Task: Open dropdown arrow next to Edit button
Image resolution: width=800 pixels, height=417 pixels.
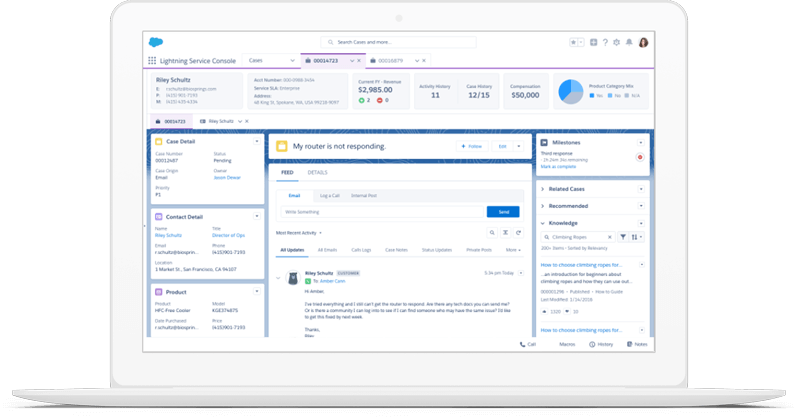Action: tap(519, 146)
